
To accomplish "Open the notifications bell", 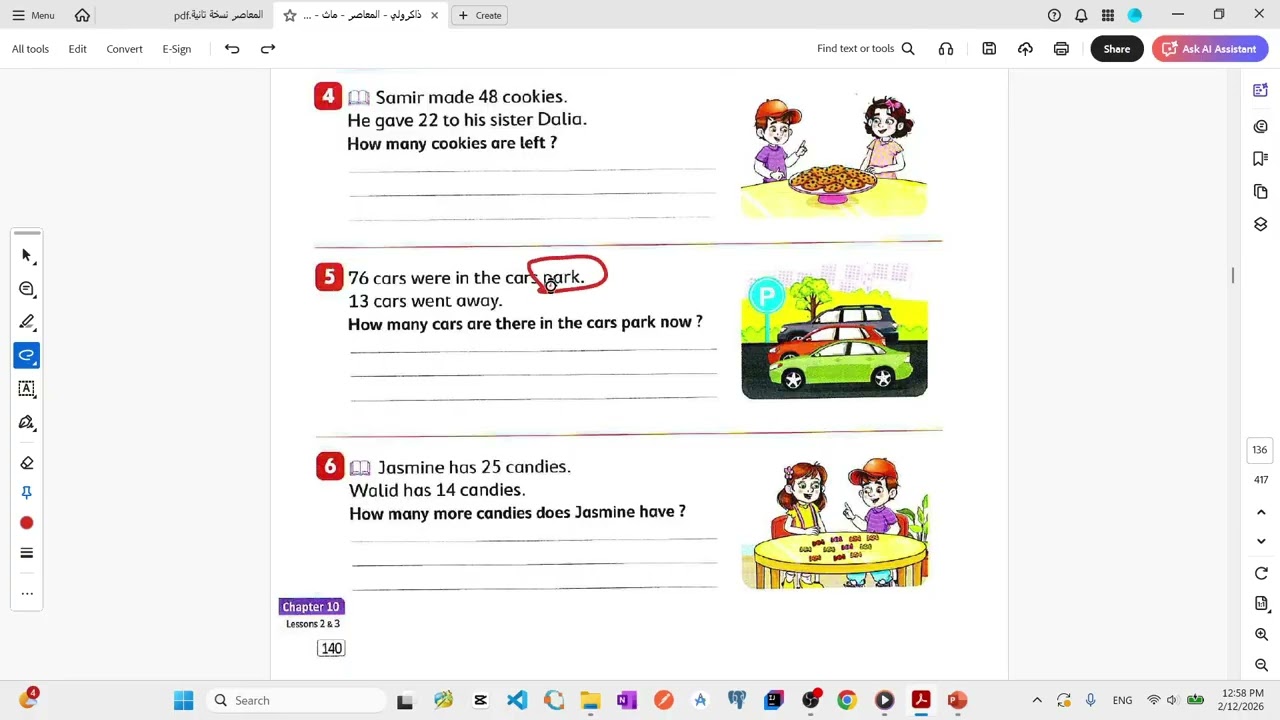I will pos(1081,15).
